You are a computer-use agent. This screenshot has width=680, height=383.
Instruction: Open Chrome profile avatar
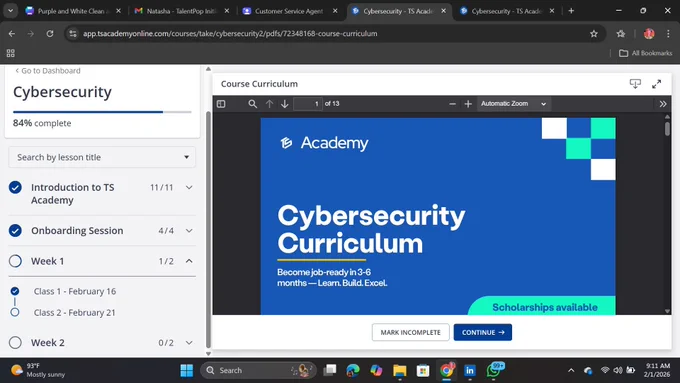coord(649,34)
